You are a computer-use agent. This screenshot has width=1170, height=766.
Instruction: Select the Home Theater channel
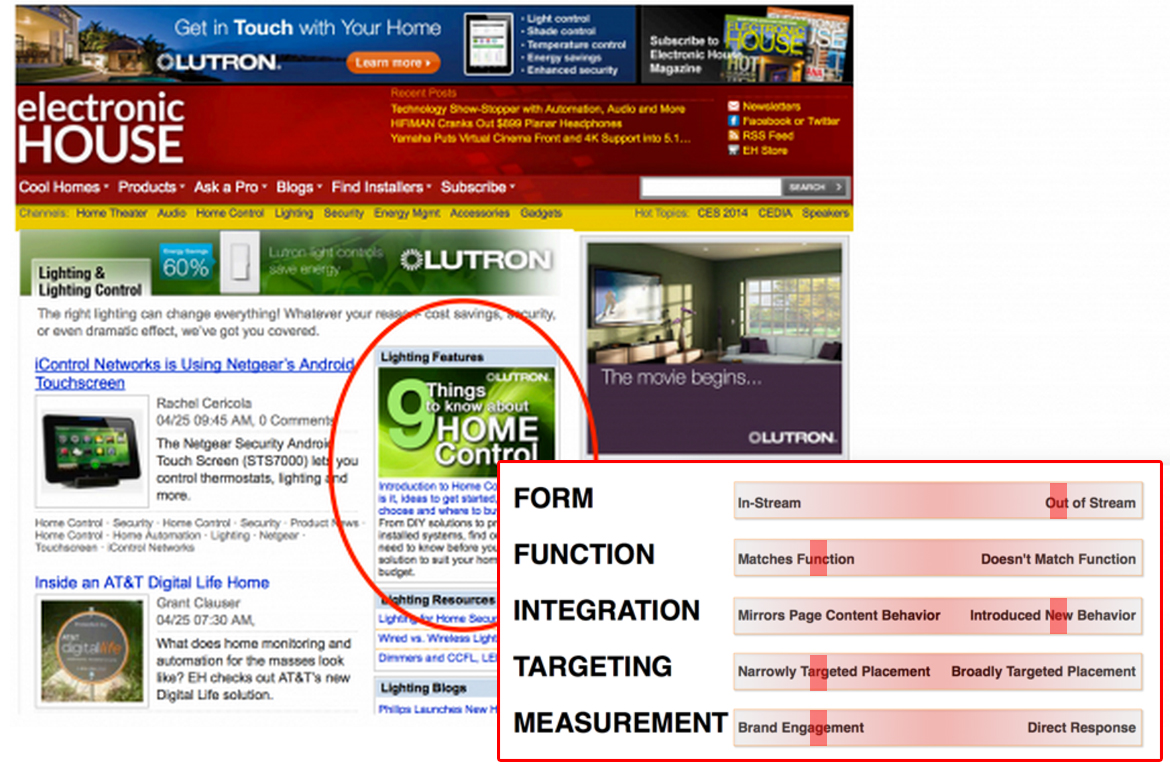tap(111, 213)
